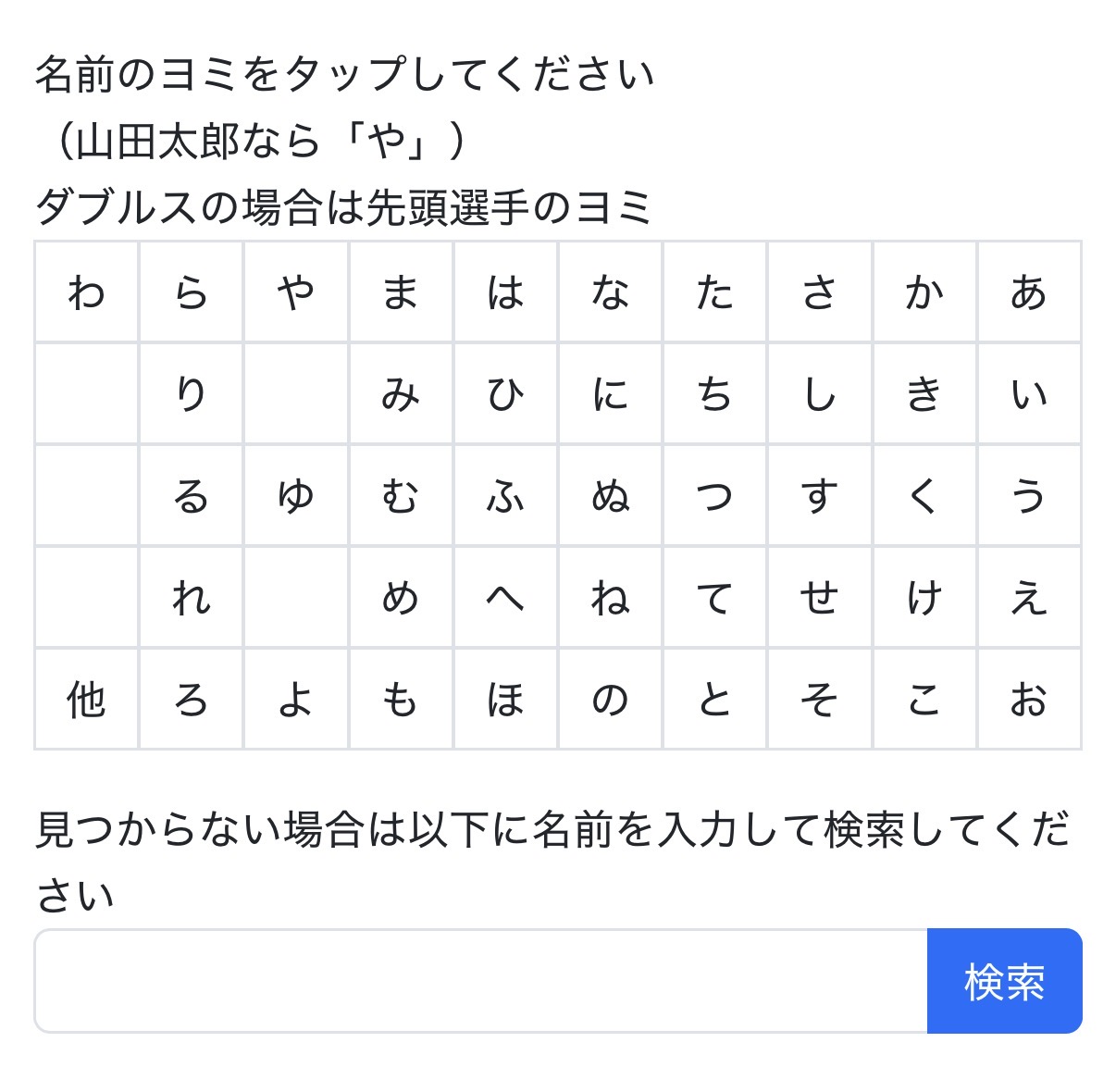This screenshot has height=1092, width=1116.
Task: Choose the よ kana cell
Action: pos(296,700)
